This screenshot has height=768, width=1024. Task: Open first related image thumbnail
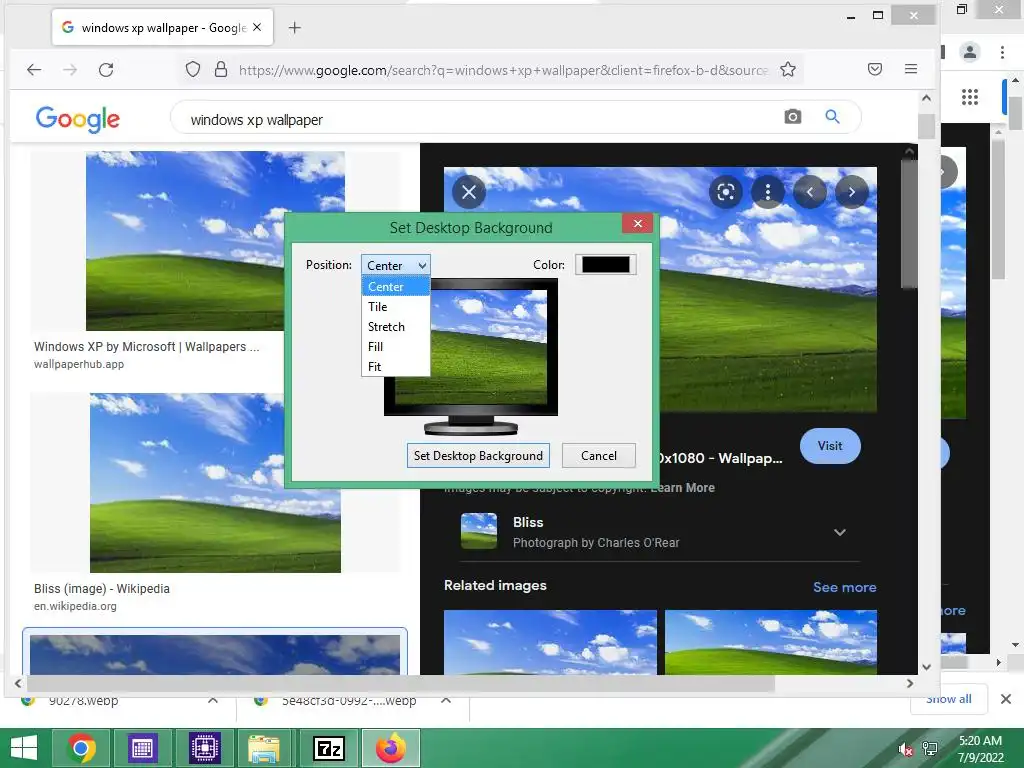pyautogui.click(x=550, y=642)
